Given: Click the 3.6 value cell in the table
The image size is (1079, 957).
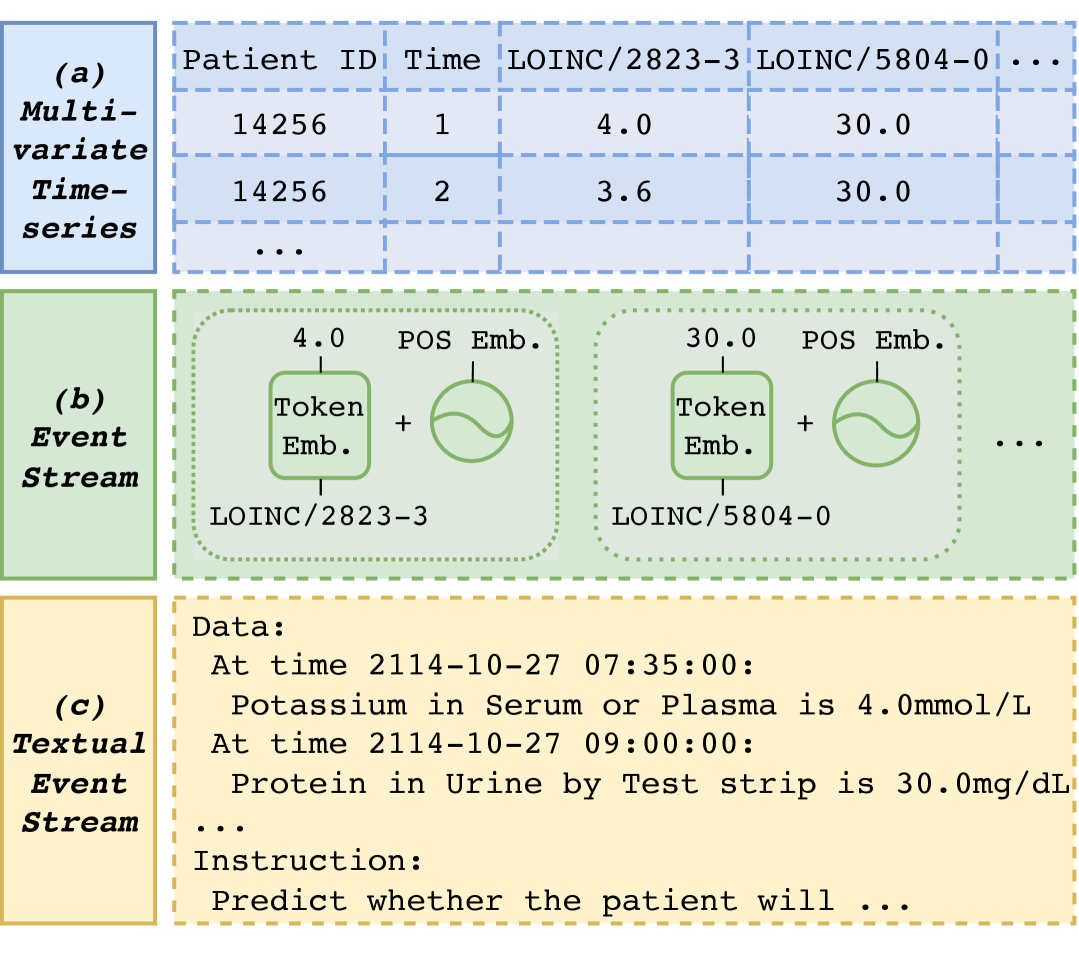Looking at the screenshot, I should tap(623, 190).
